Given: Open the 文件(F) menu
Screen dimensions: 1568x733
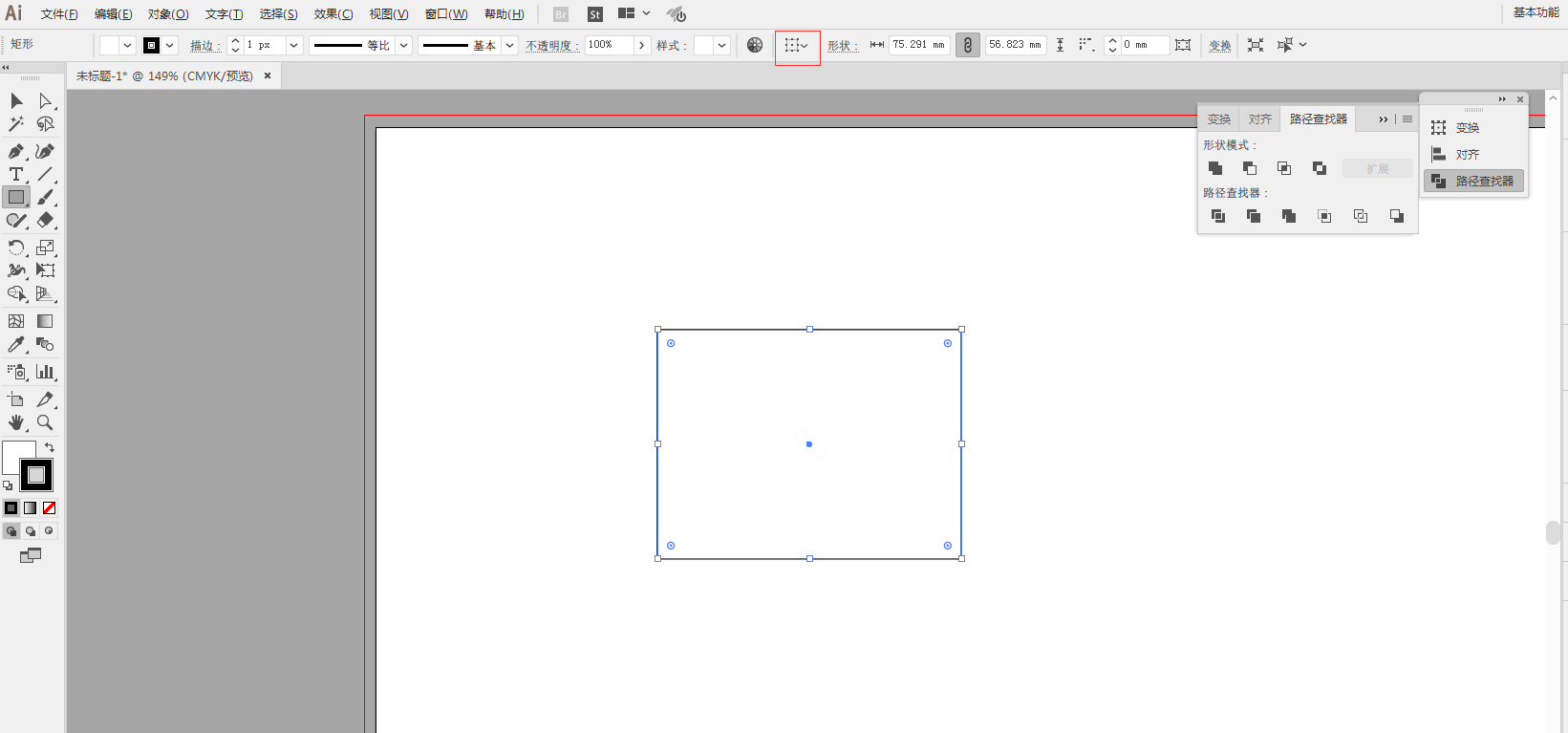Looking at the screenshot, I should (x=59, y=14).
